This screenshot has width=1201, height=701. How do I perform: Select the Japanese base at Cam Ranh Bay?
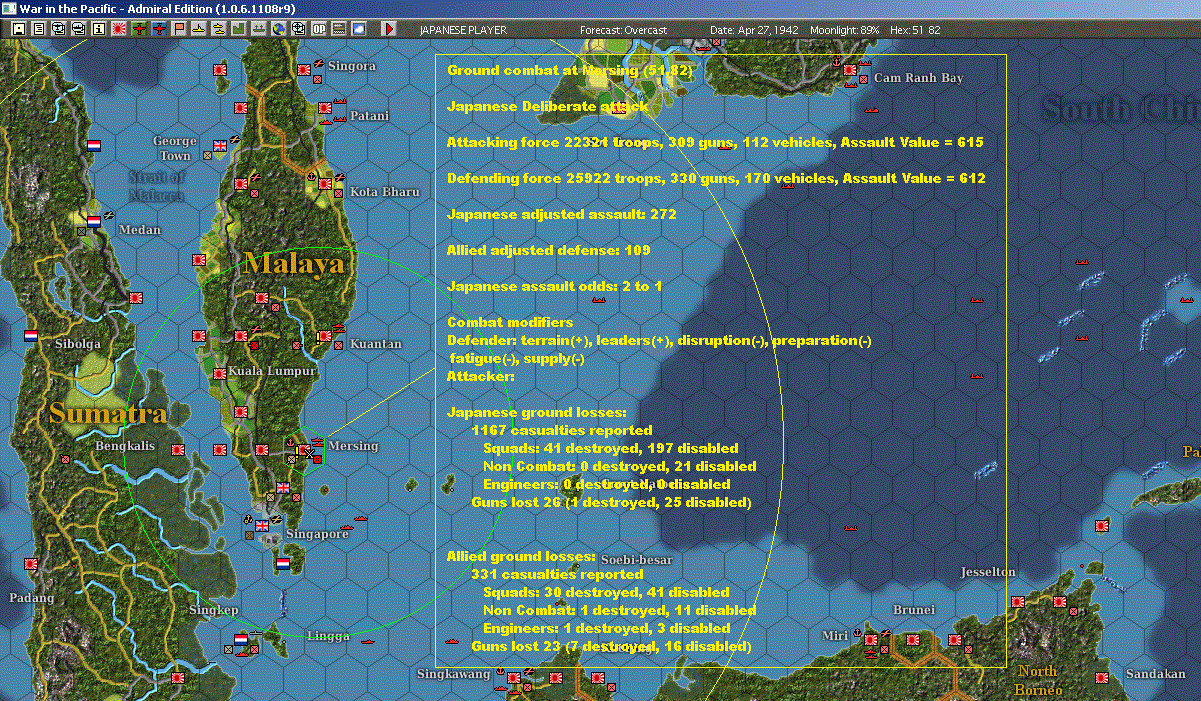850,70
